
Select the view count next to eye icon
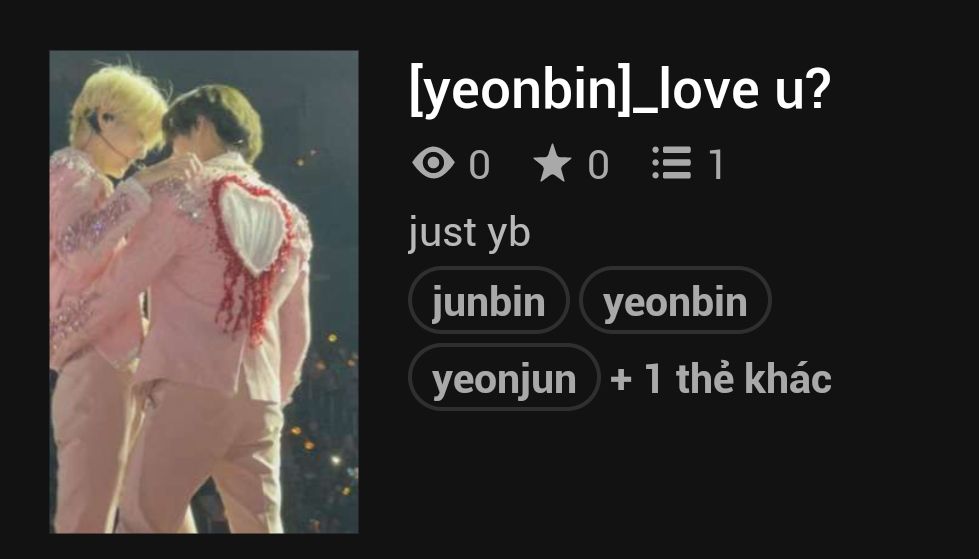click(x=480, y=166)
